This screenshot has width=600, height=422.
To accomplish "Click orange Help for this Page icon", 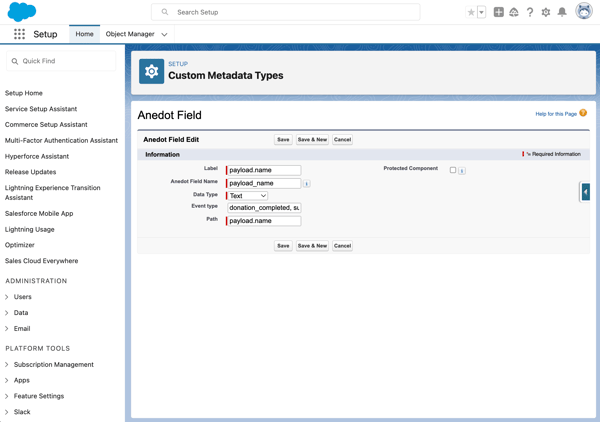I will click(x=583, y=113).
